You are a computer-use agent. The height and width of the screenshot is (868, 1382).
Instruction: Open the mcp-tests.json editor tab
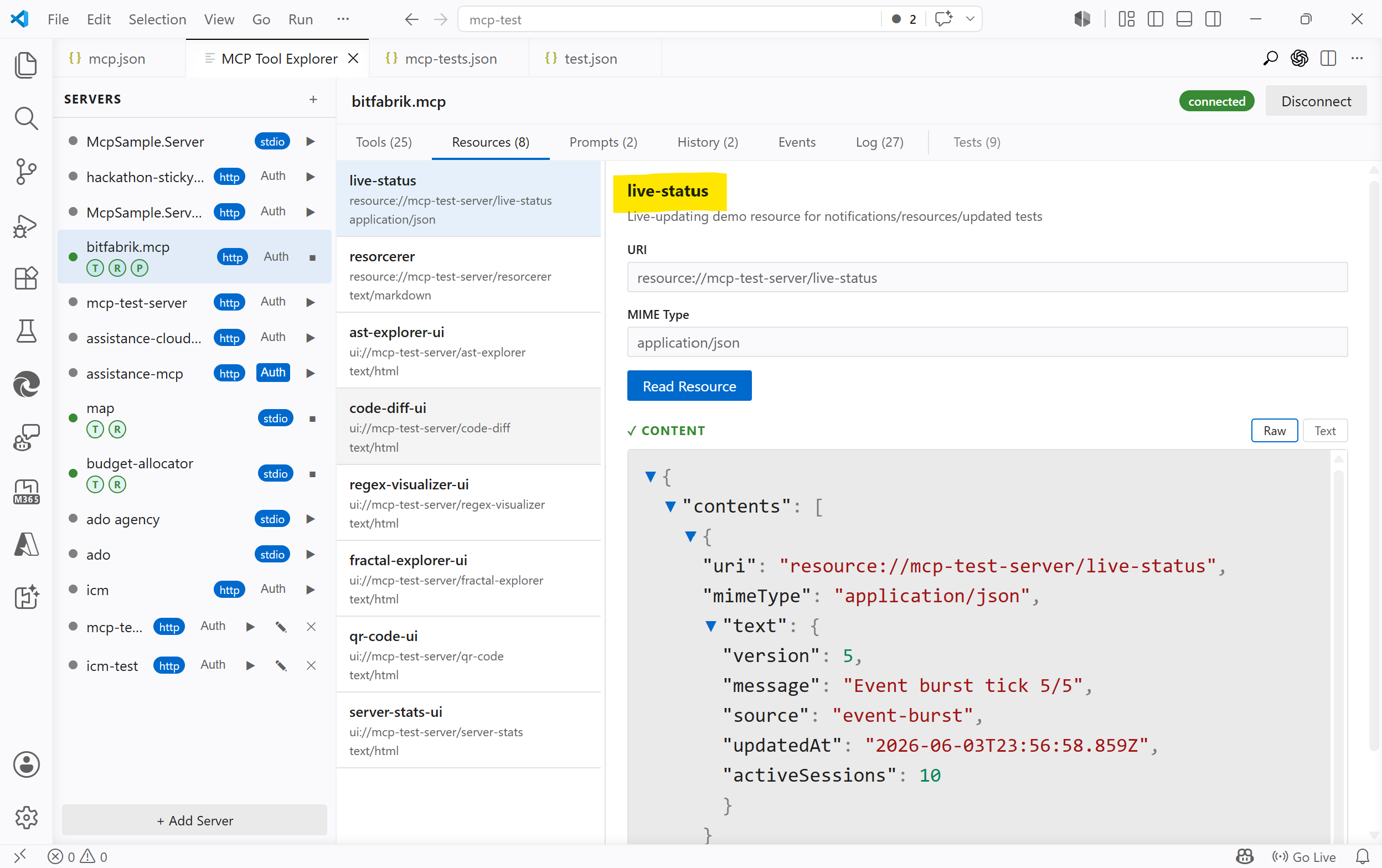449,59
